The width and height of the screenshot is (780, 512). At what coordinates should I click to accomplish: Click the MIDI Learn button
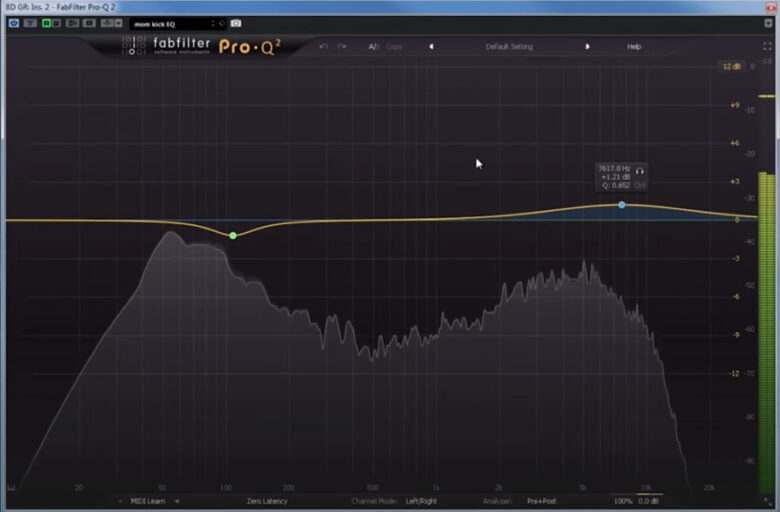(x=147, y=501)
